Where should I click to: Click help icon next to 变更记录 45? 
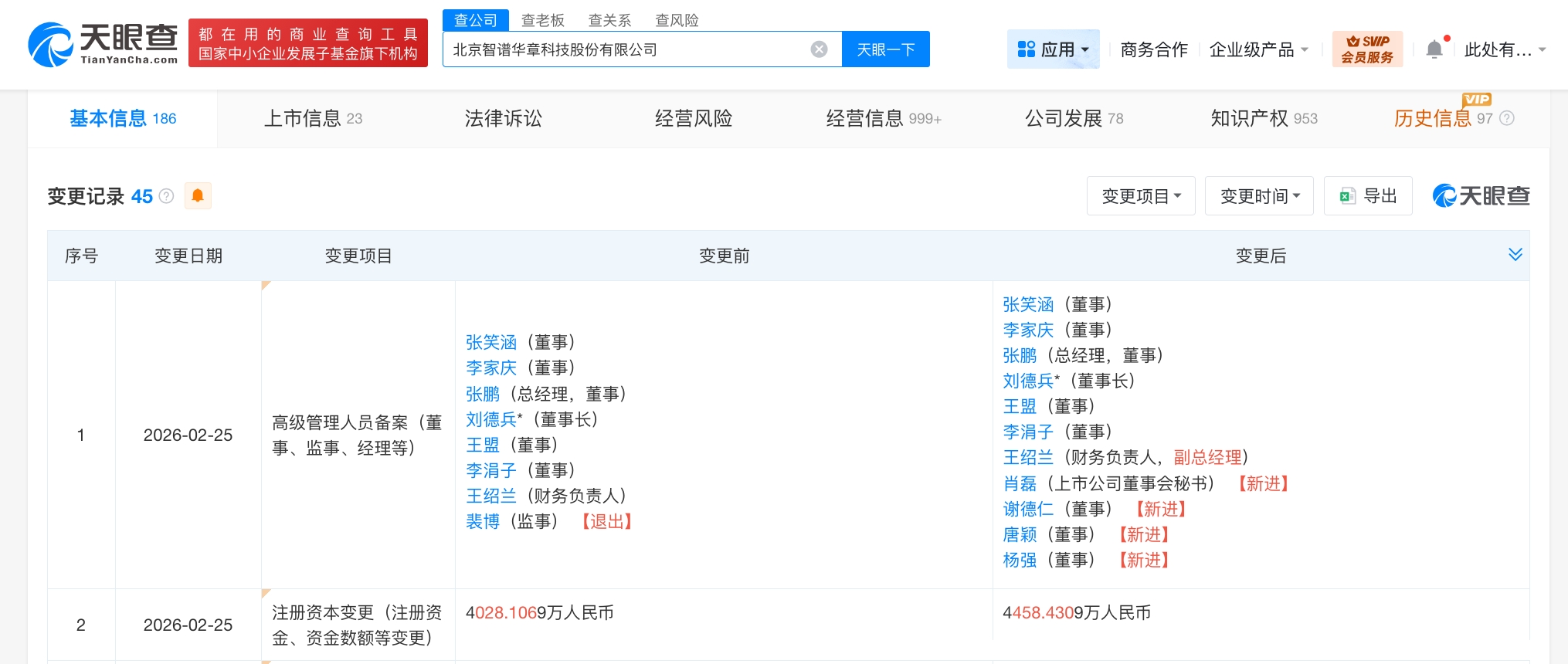pyautogui.click(x=166, y=196)
